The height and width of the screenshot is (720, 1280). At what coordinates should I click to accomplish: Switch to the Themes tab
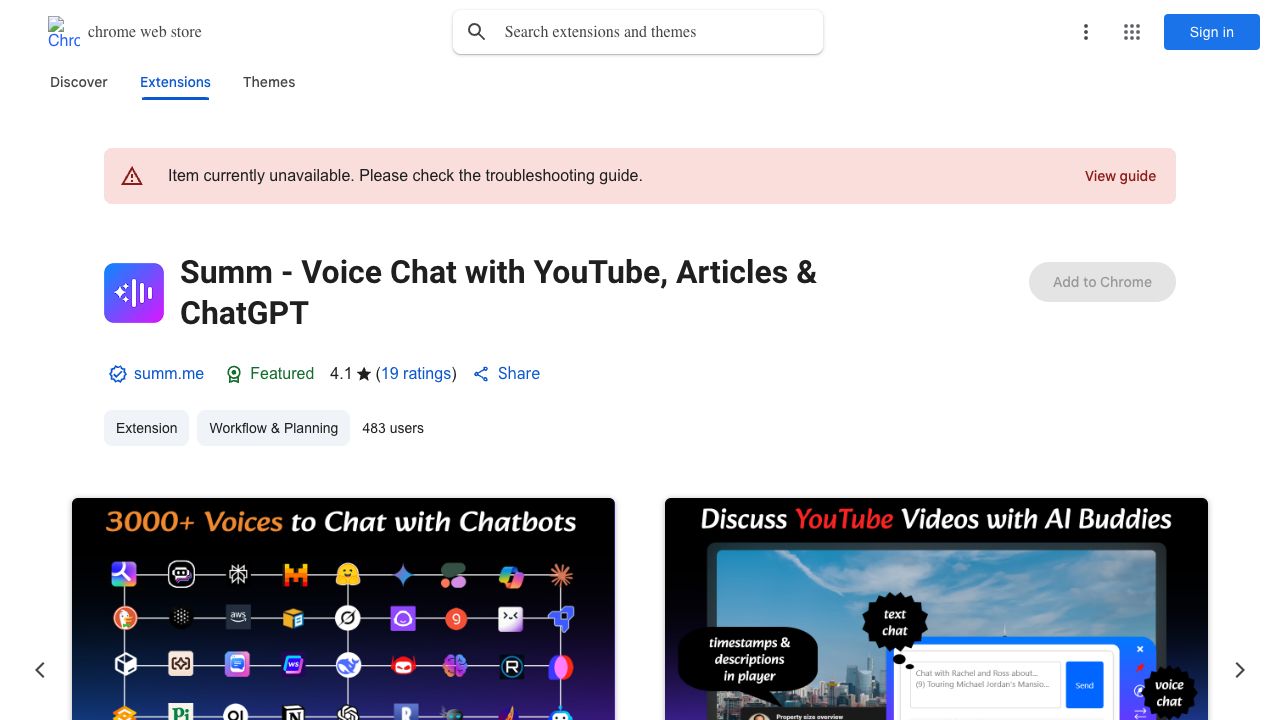tap(269, 82)
